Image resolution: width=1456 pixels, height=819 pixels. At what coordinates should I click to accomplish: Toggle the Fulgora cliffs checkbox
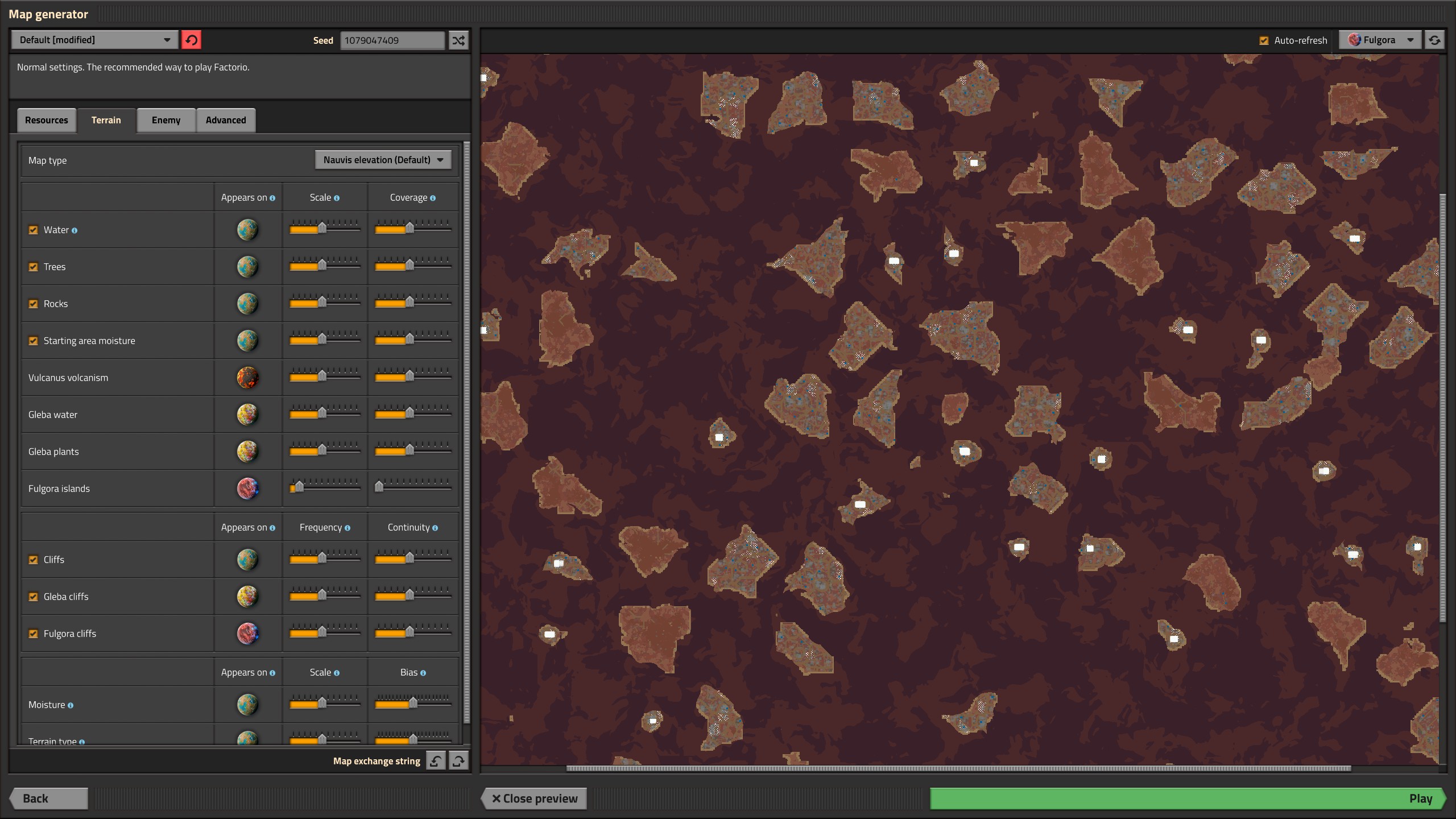(x=34, y=634)
